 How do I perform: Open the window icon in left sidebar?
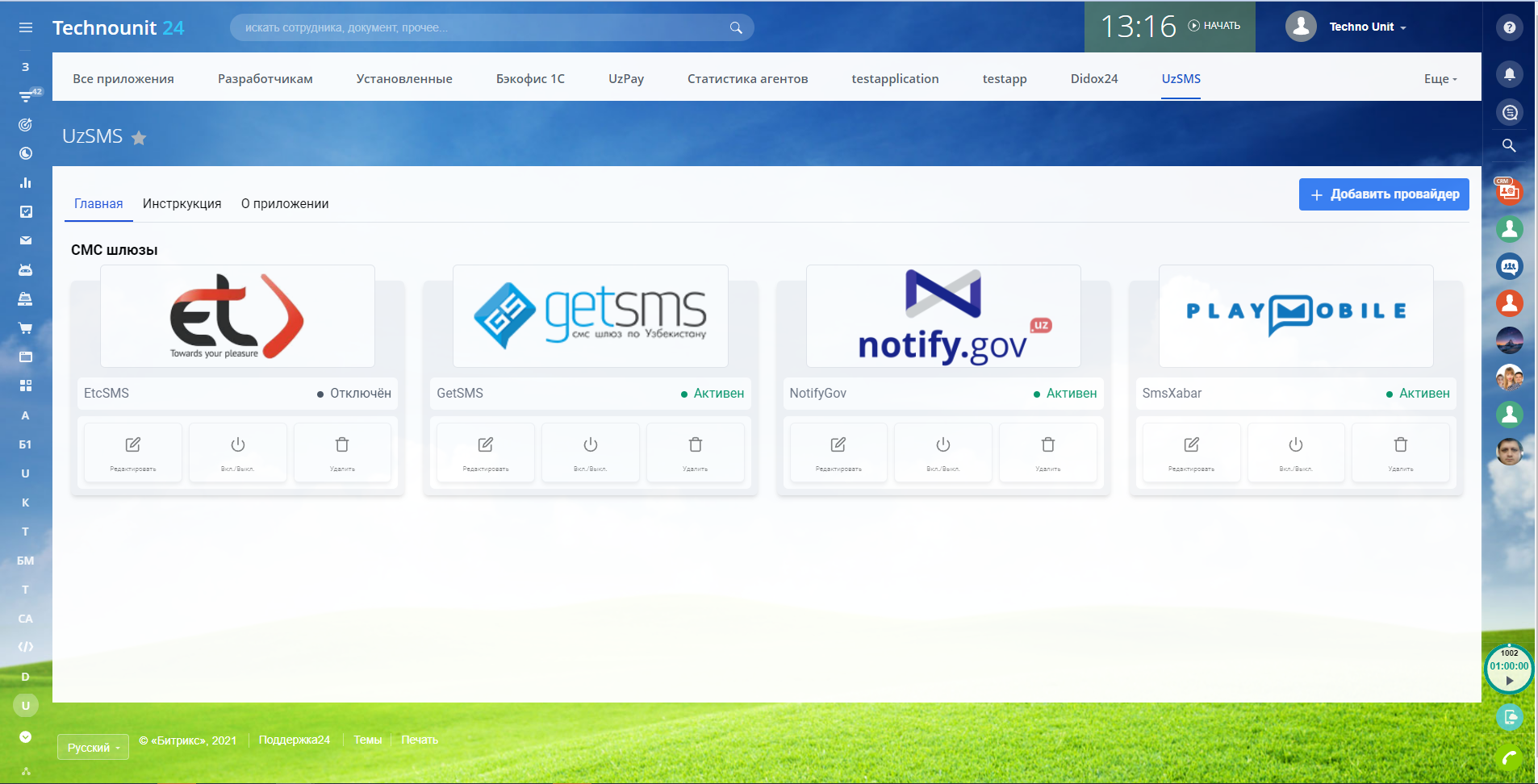pyautogui.click(x=26, y=357)
